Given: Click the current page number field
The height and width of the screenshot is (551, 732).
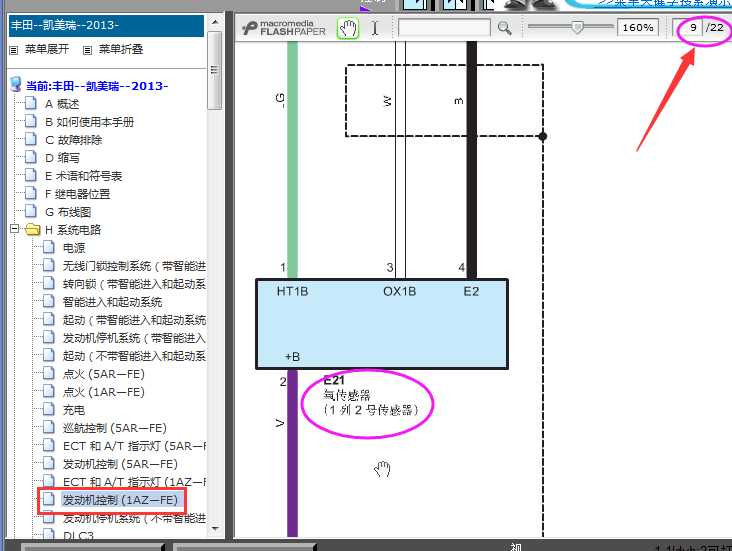Looking at the screenshot, I should tap(690, 28).
